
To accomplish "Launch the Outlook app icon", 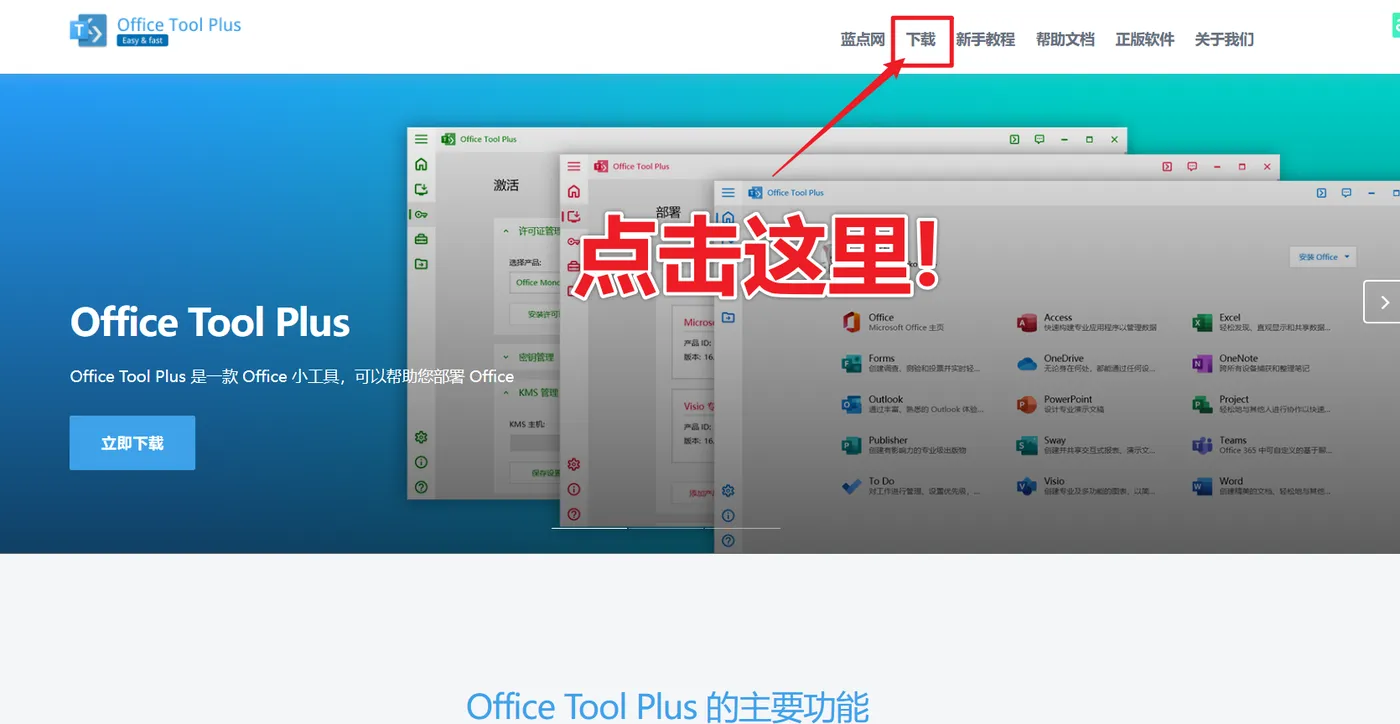I will coord(852,404).
